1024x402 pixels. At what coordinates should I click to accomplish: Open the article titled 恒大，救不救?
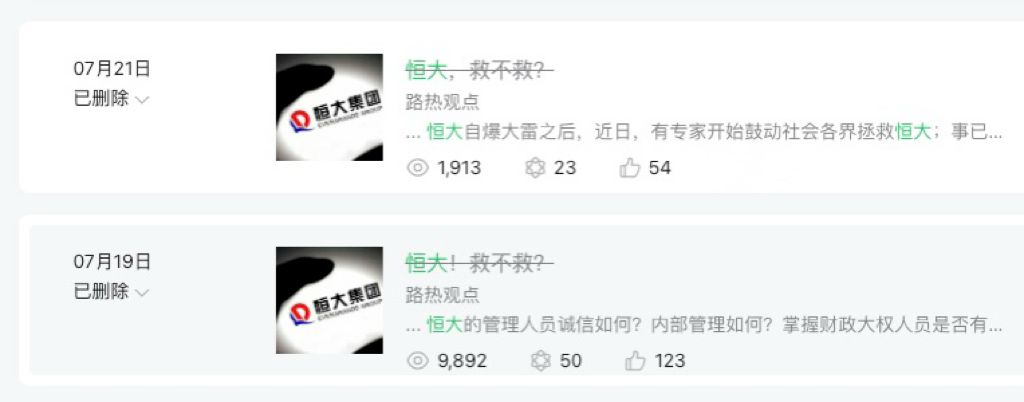pos(479,70)
